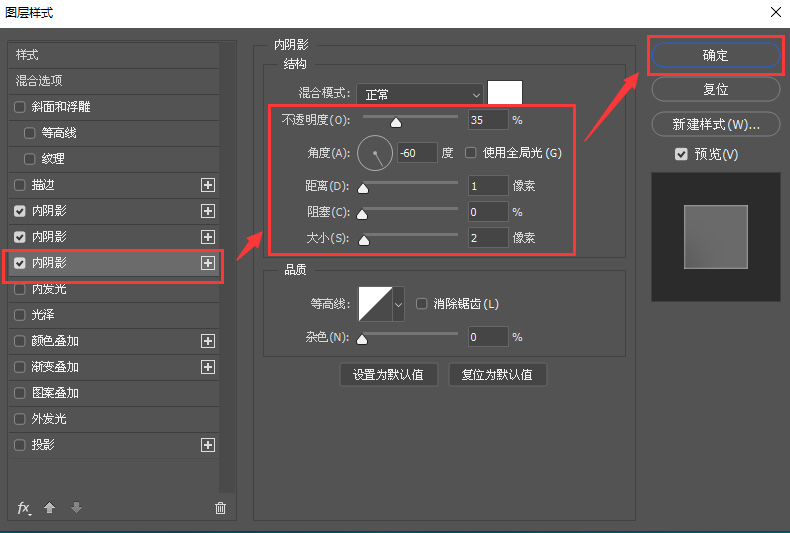
Task: Select the 渐变叠加 row label
Action: [x=55, y=367]
